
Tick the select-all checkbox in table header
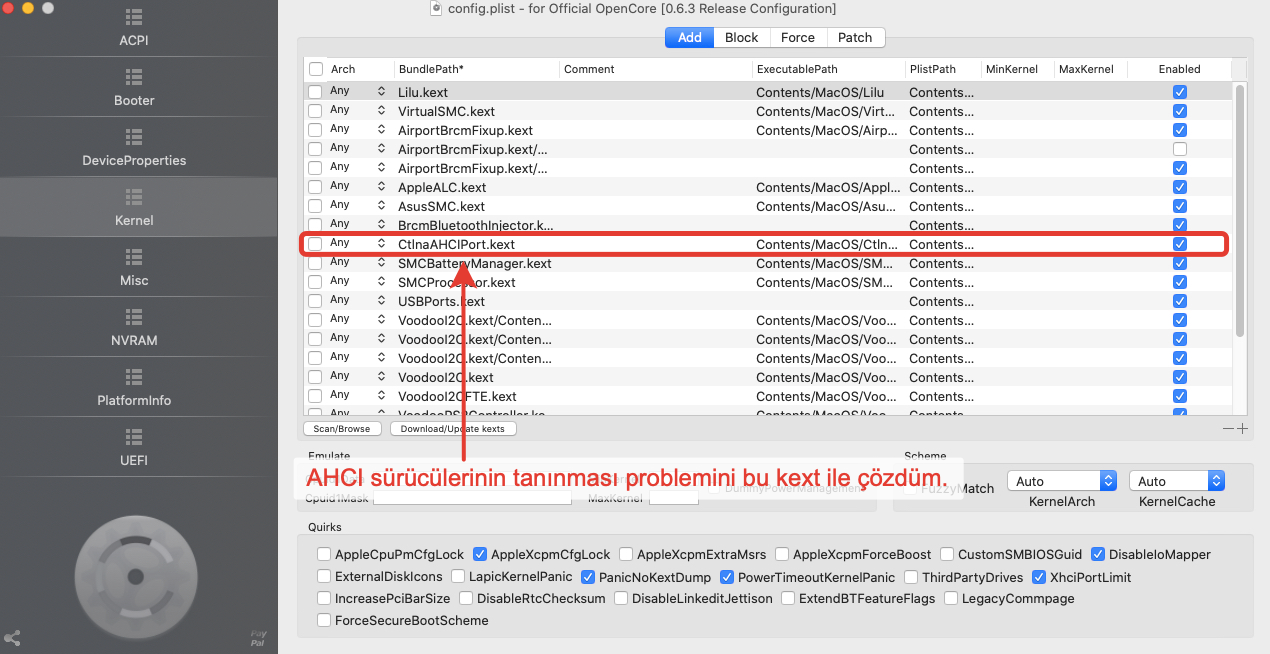click(316, 69)
